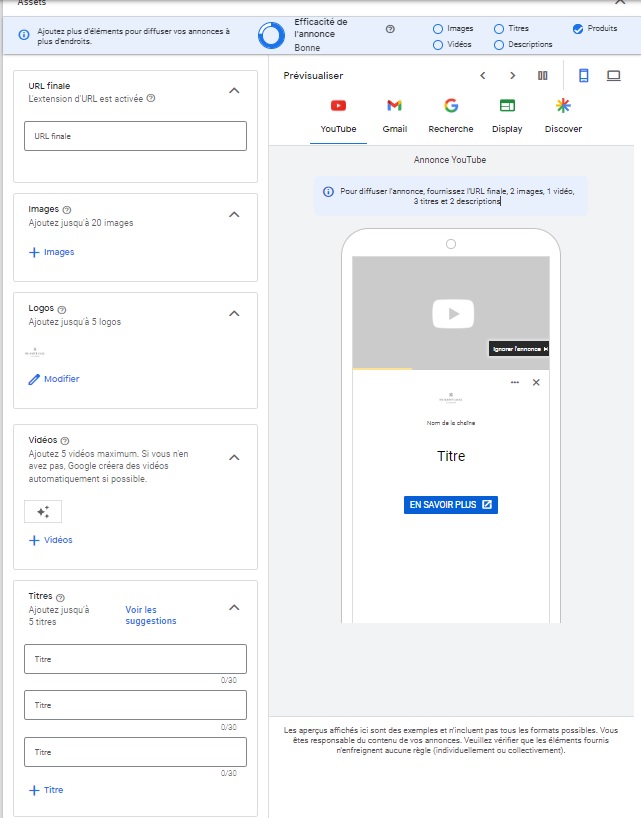Toggle the Titres ad strength checkbox

coord(499,29)
